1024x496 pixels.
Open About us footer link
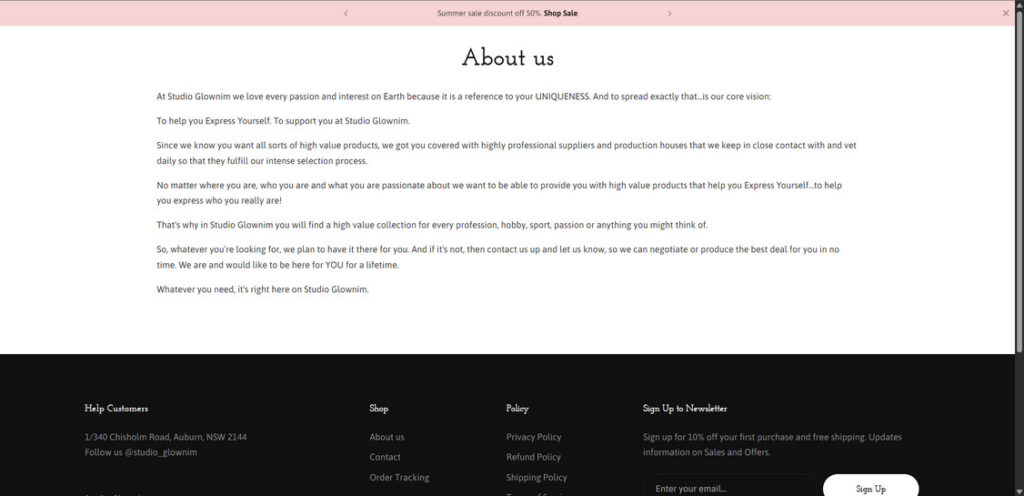point(387,437)
